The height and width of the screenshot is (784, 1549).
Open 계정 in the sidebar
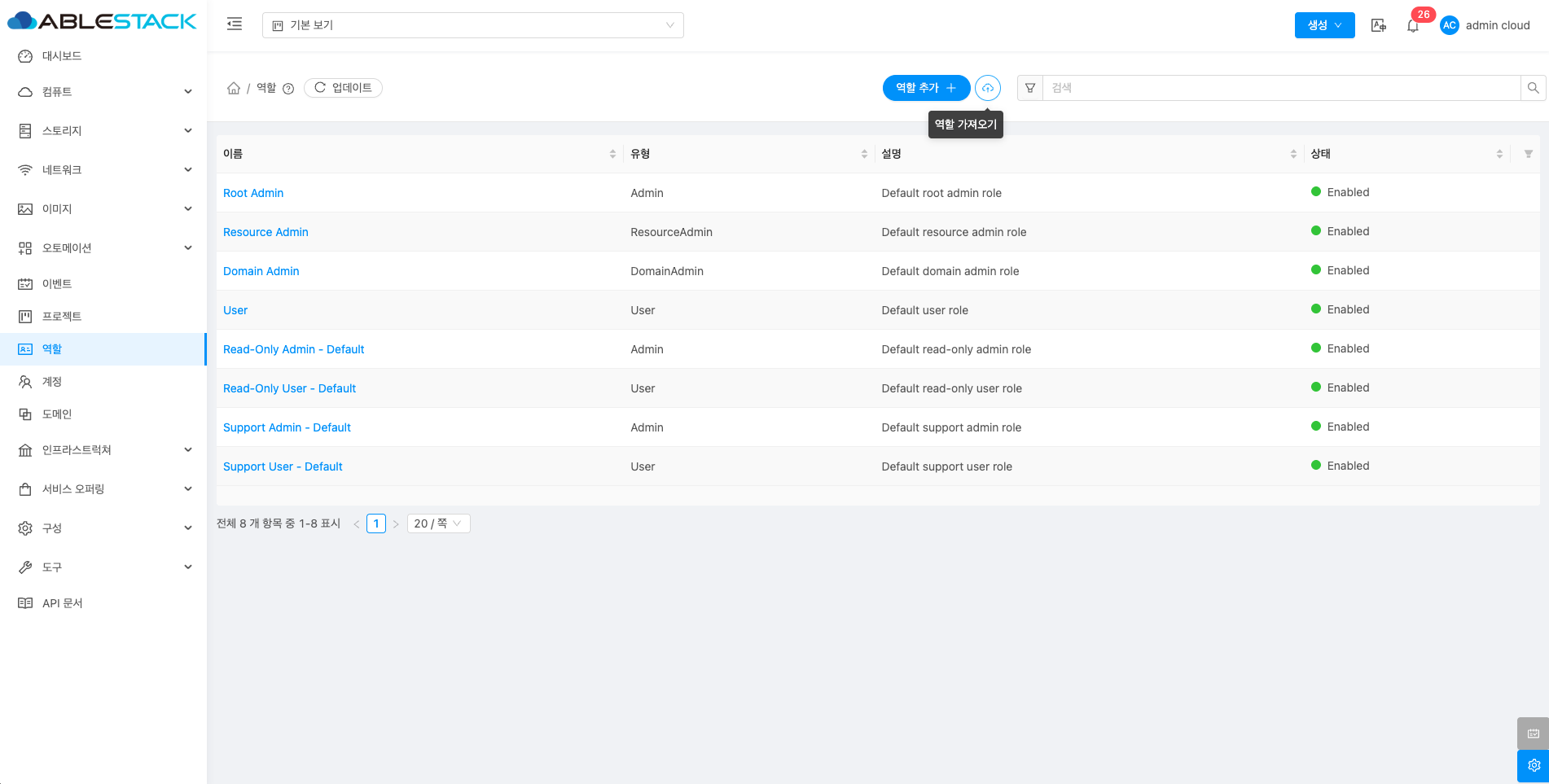(52, 382)
